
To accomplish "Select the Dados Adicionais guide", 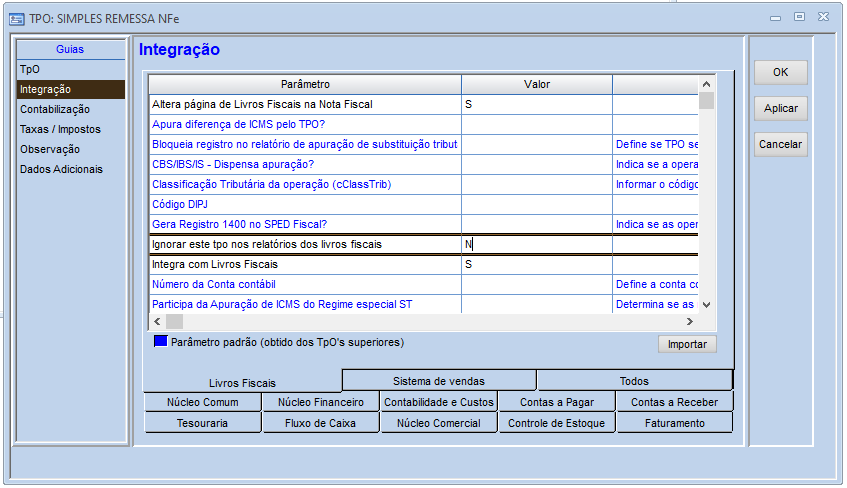I will [61, 169].
